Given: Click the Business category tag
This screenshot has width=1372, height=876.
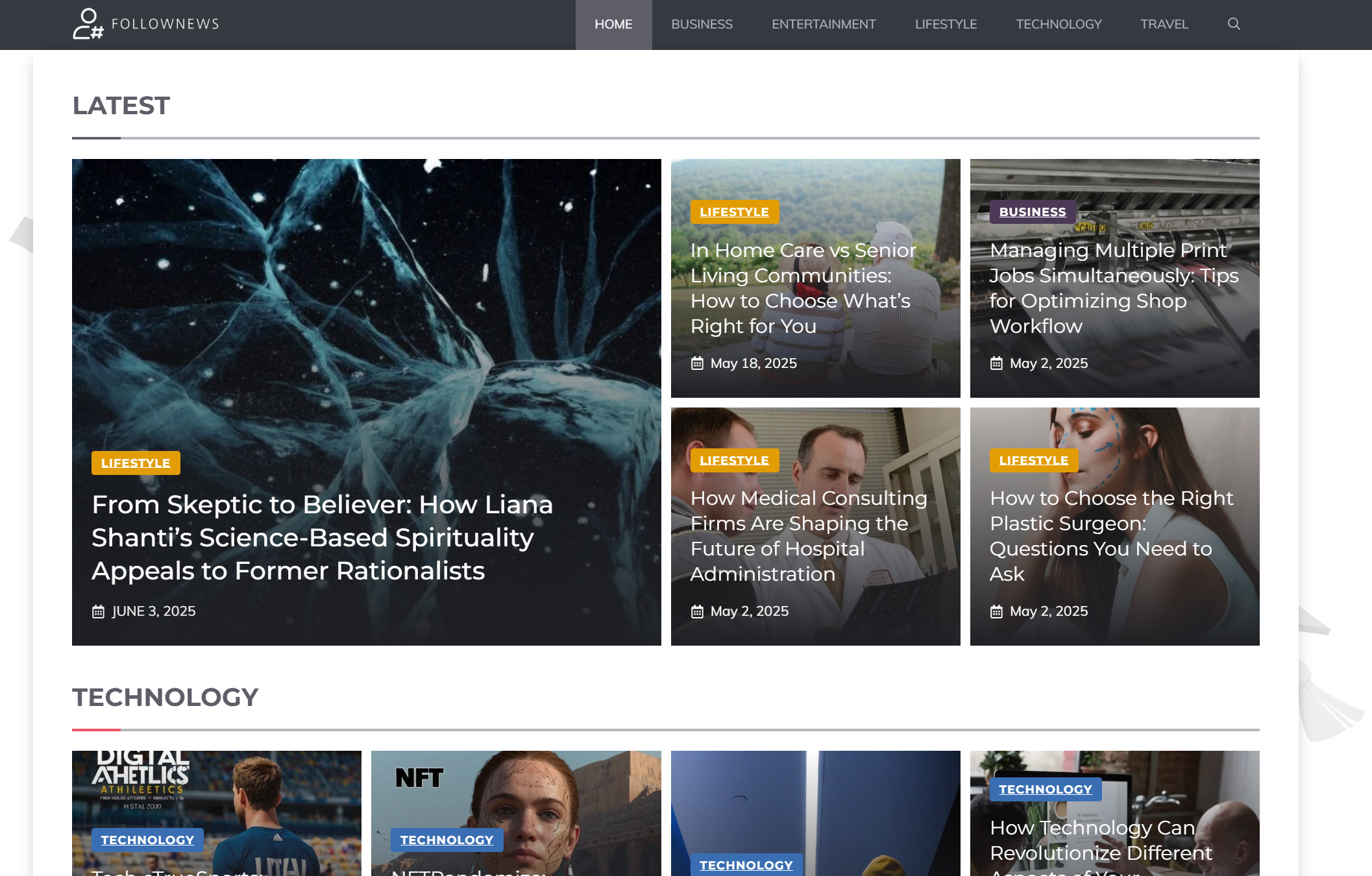Looking at the screenshot, I should pos(1032,212).
